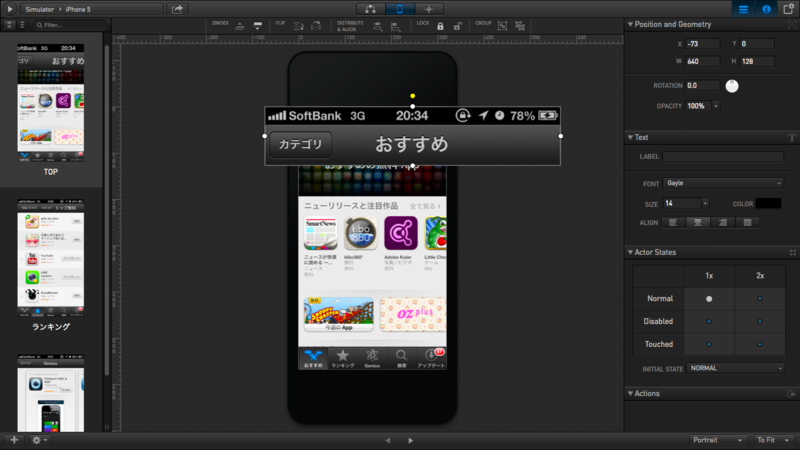
Task: Select the Disabled 1x state
Action: [709, 321]
